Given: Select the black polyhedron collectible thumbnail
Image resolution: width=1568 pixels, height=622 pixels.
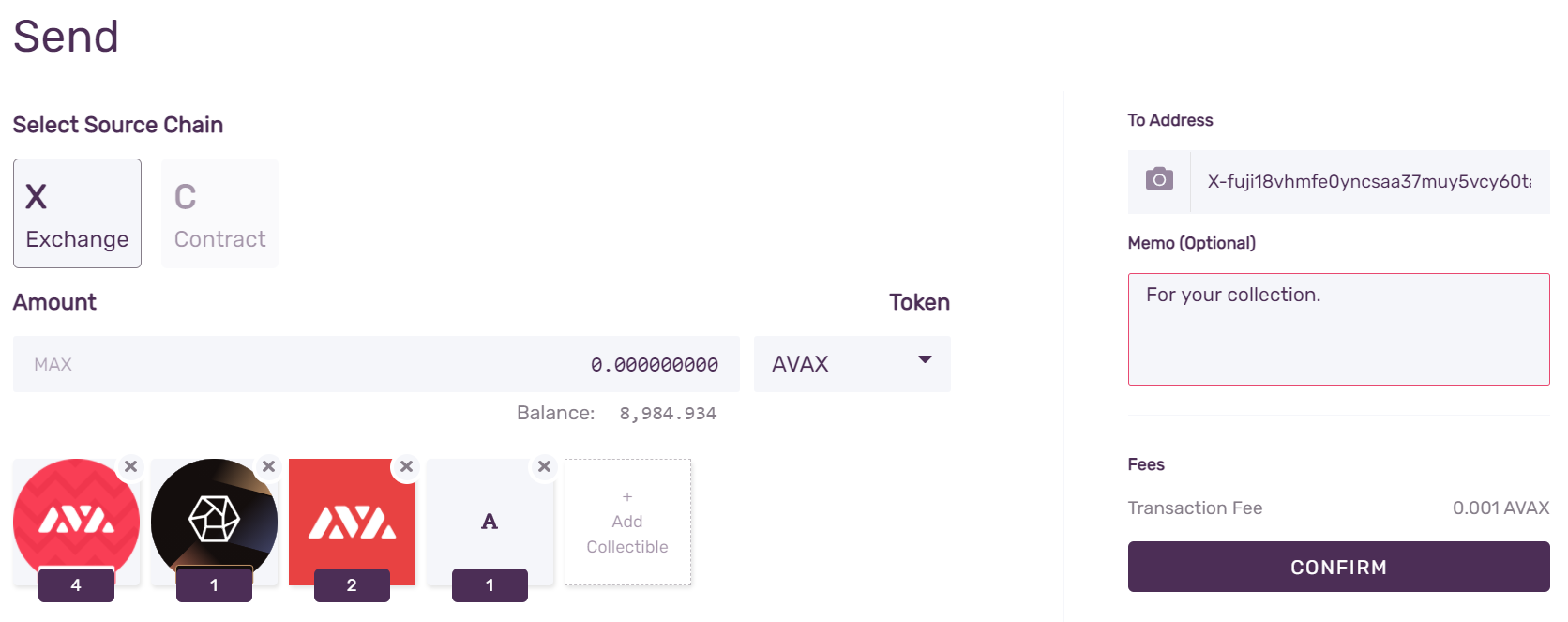Looking at the screenshot, I should click(x=214, y=522).
